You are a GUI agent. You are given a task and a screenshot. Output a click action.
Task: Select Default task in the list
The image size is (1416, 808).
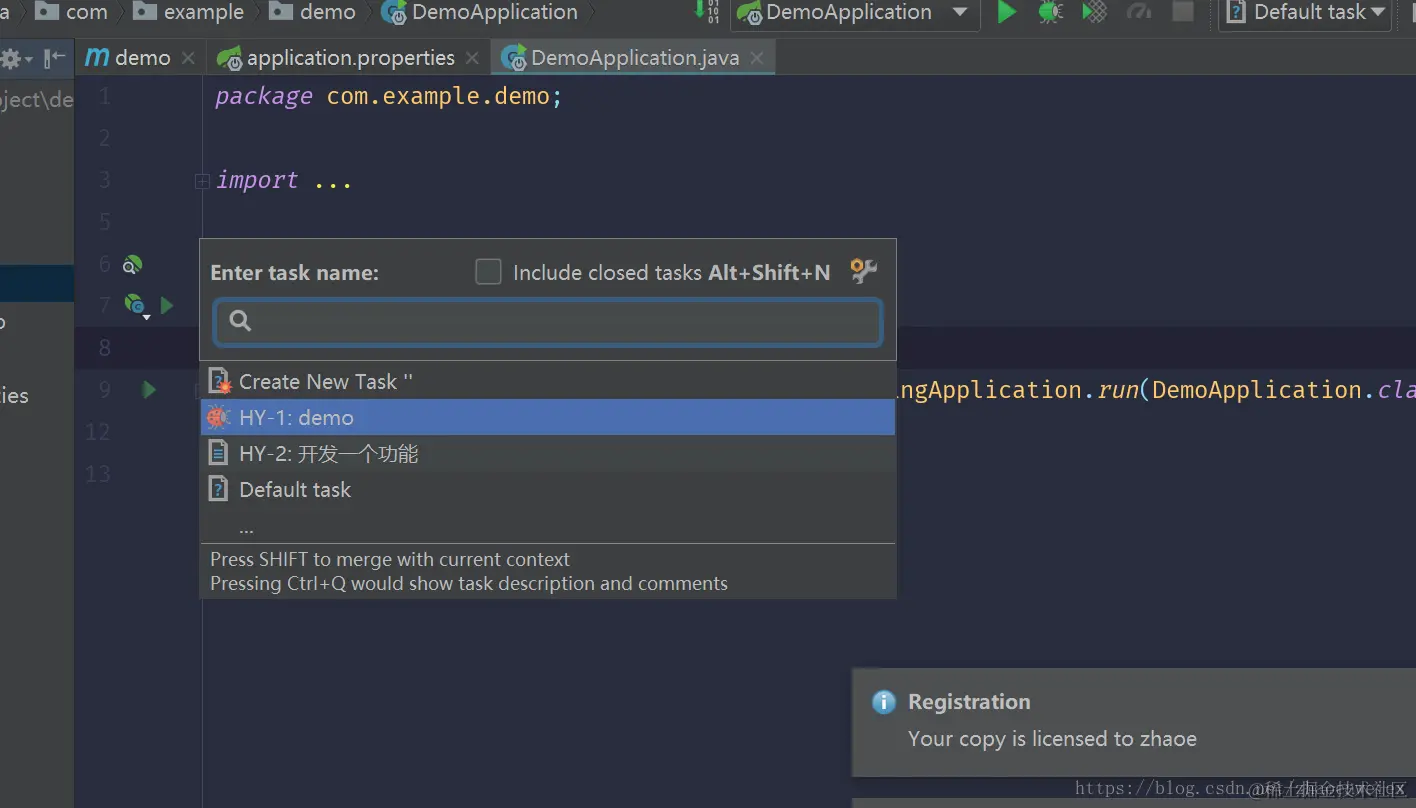pyautogui.click(x=548, y=489)
